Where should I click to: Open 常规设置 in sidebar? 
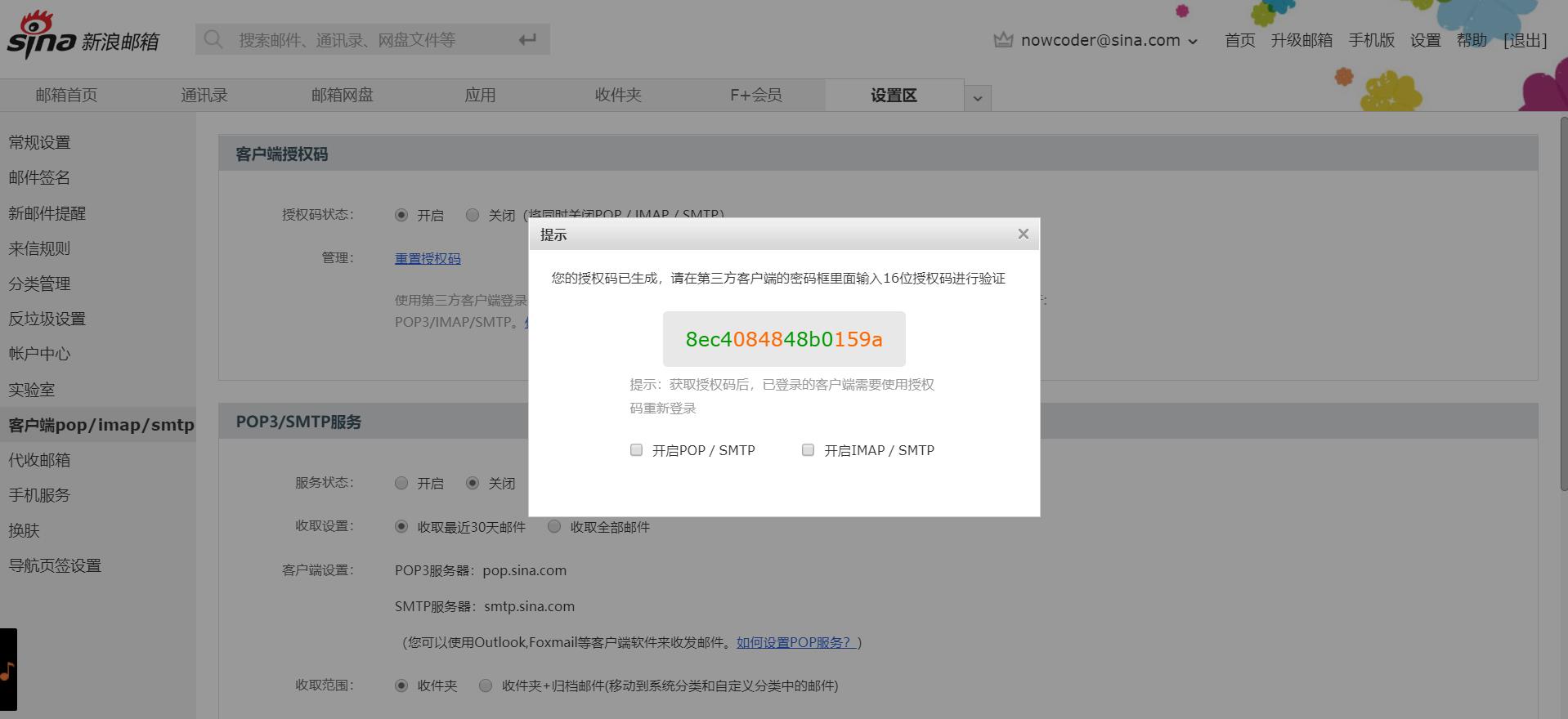39,143
